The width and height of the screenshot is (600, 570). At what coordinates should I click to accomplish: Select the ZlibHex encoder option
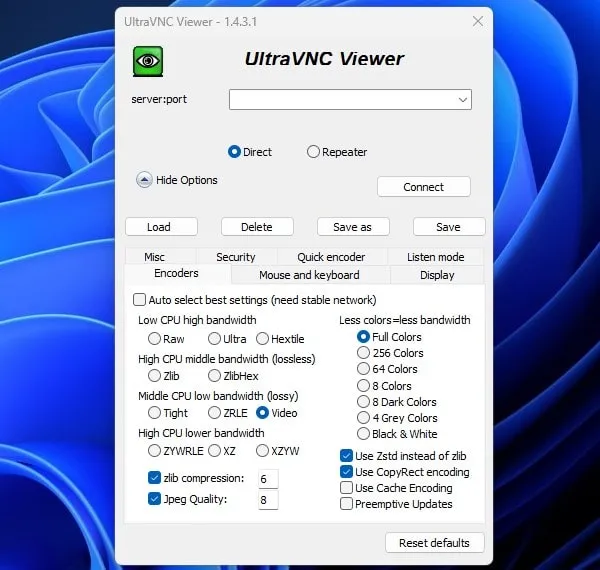[x=214, y=376]
